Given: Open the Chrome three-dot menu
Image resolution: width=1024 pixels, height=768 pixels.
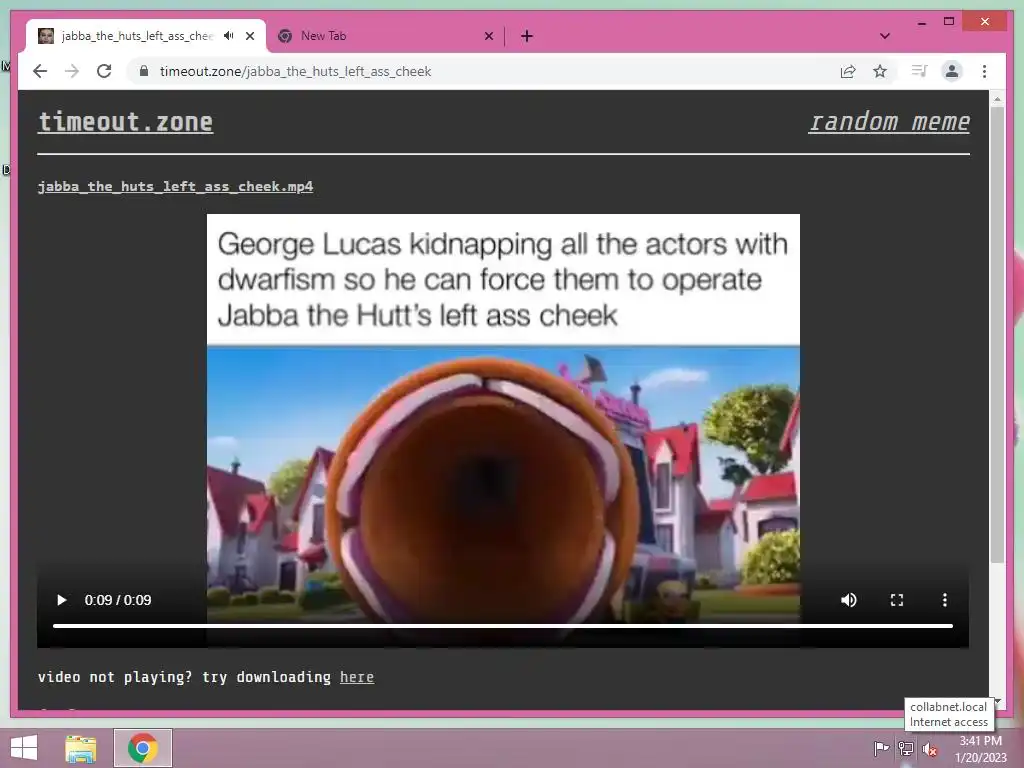Looking at the screenshot, I should pyautogui.click(x=984, y=71).
